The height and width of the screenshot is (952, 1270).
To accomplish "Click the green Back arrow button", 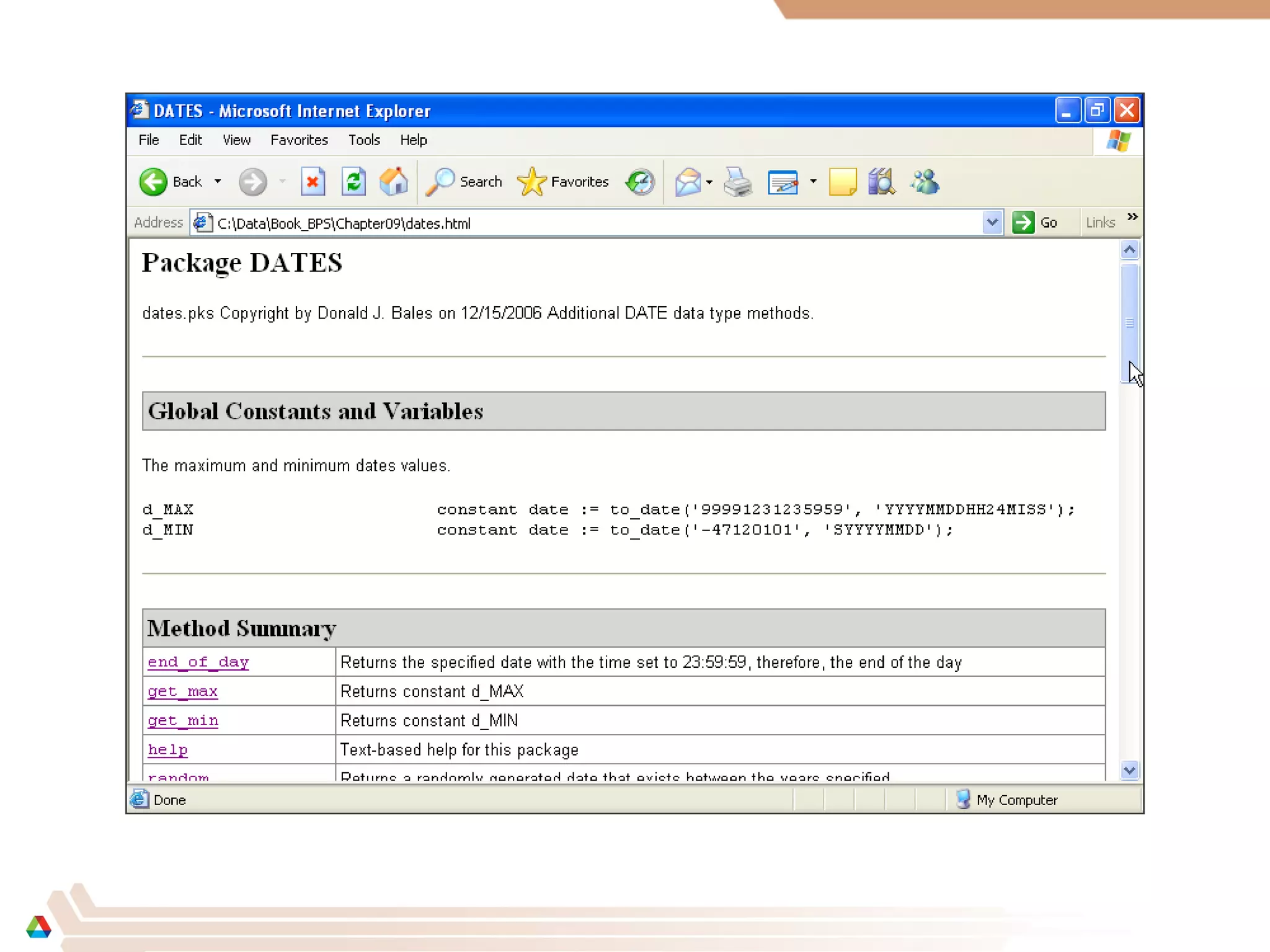I will click(x=153, y=182).
